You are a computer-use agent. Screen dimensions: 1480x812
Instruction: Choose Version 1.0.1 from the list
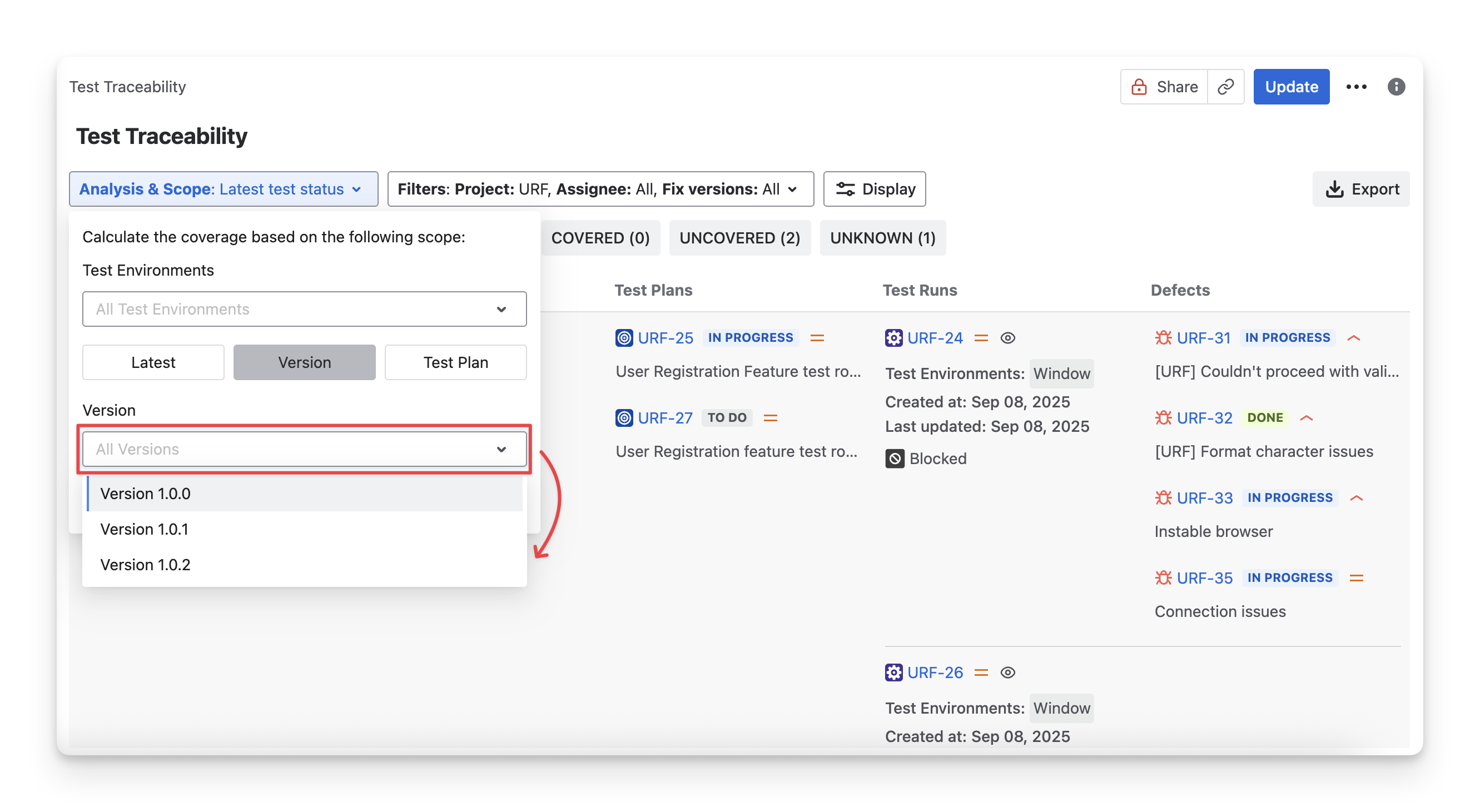[144, 529]
